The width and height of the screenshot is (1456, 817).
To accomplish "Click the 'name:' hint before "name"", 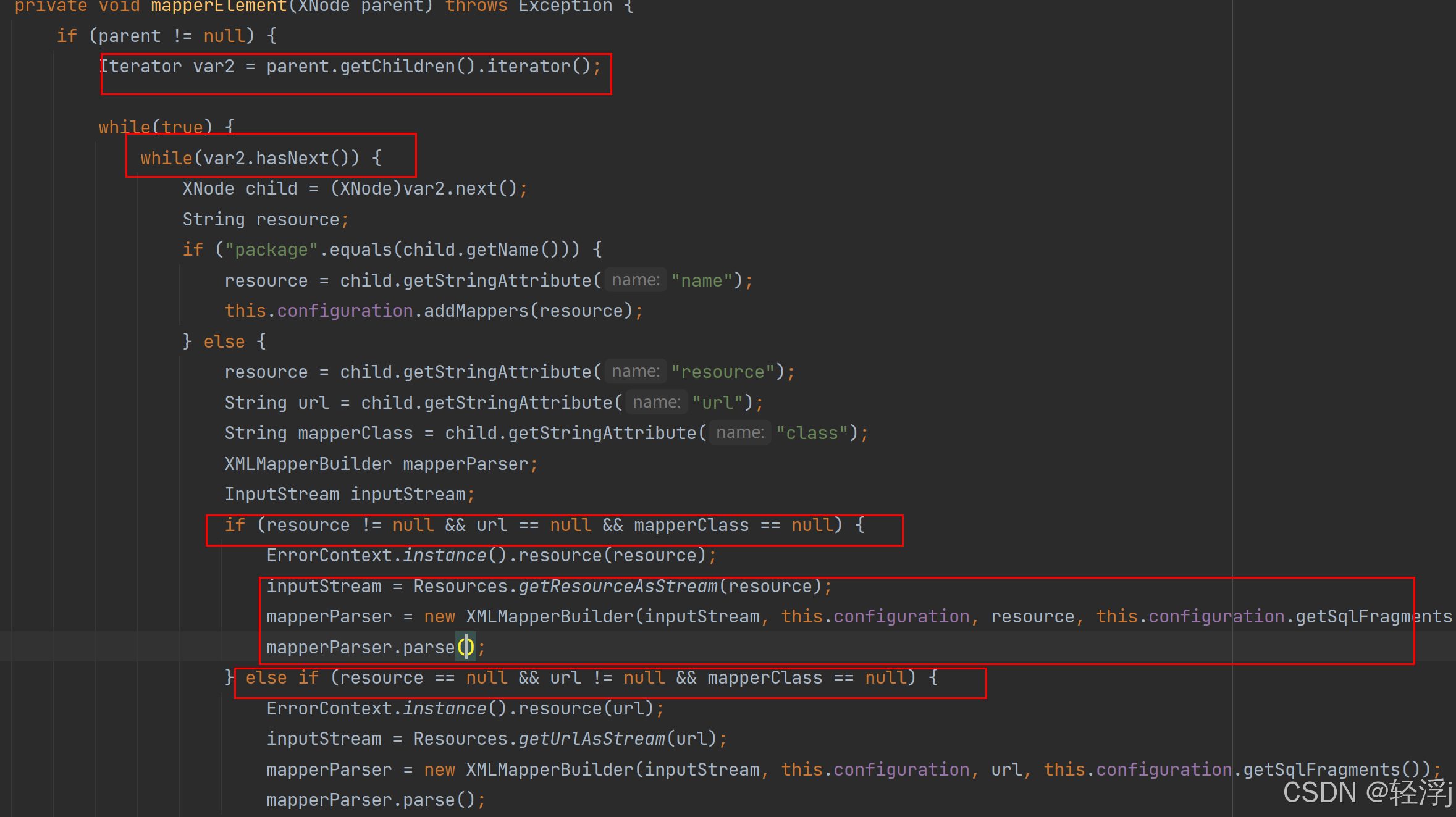I will click(x=635, y=280).
